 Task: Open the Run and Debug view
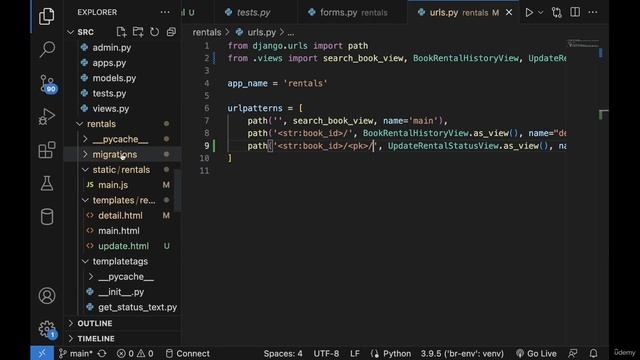tap(47, 117)
